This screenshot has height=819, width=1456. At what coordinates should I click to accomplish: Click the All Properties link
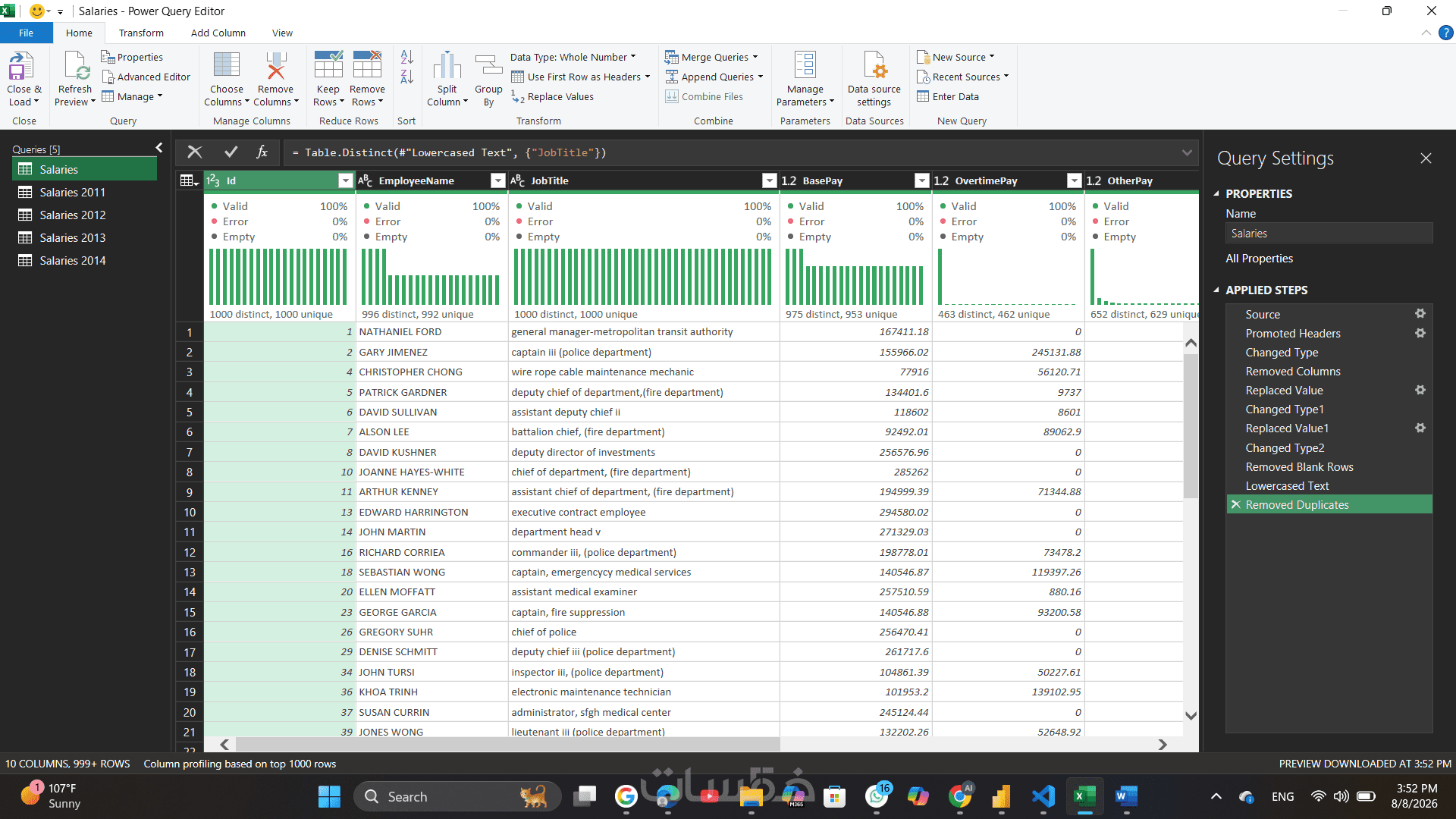click(1260, 259)
